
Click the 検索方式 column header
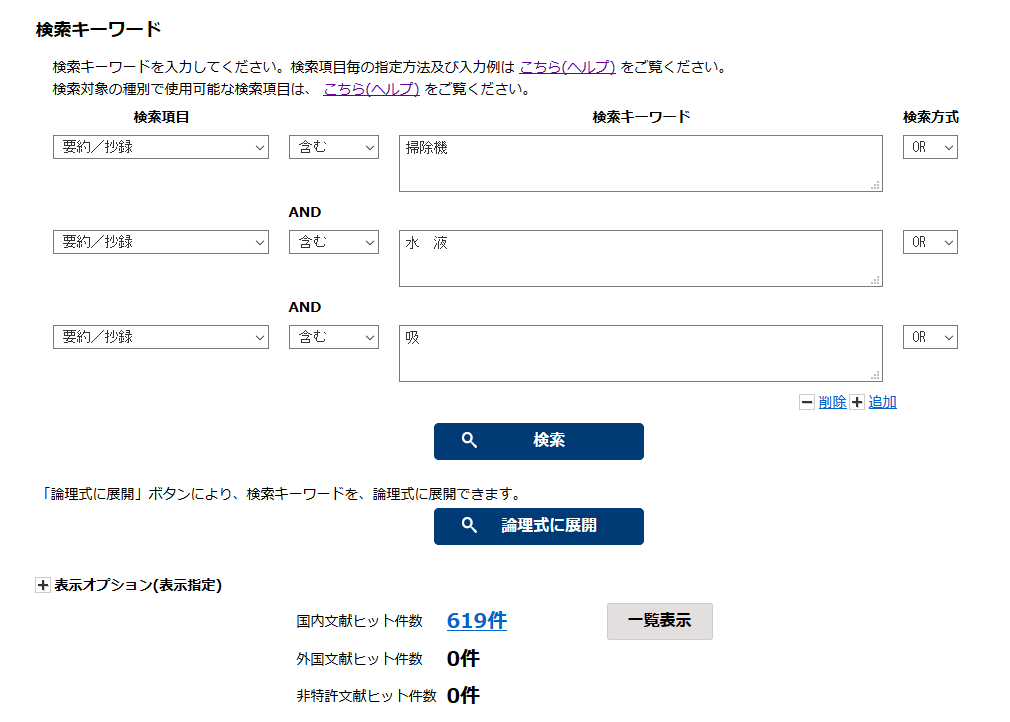[931, 117]
